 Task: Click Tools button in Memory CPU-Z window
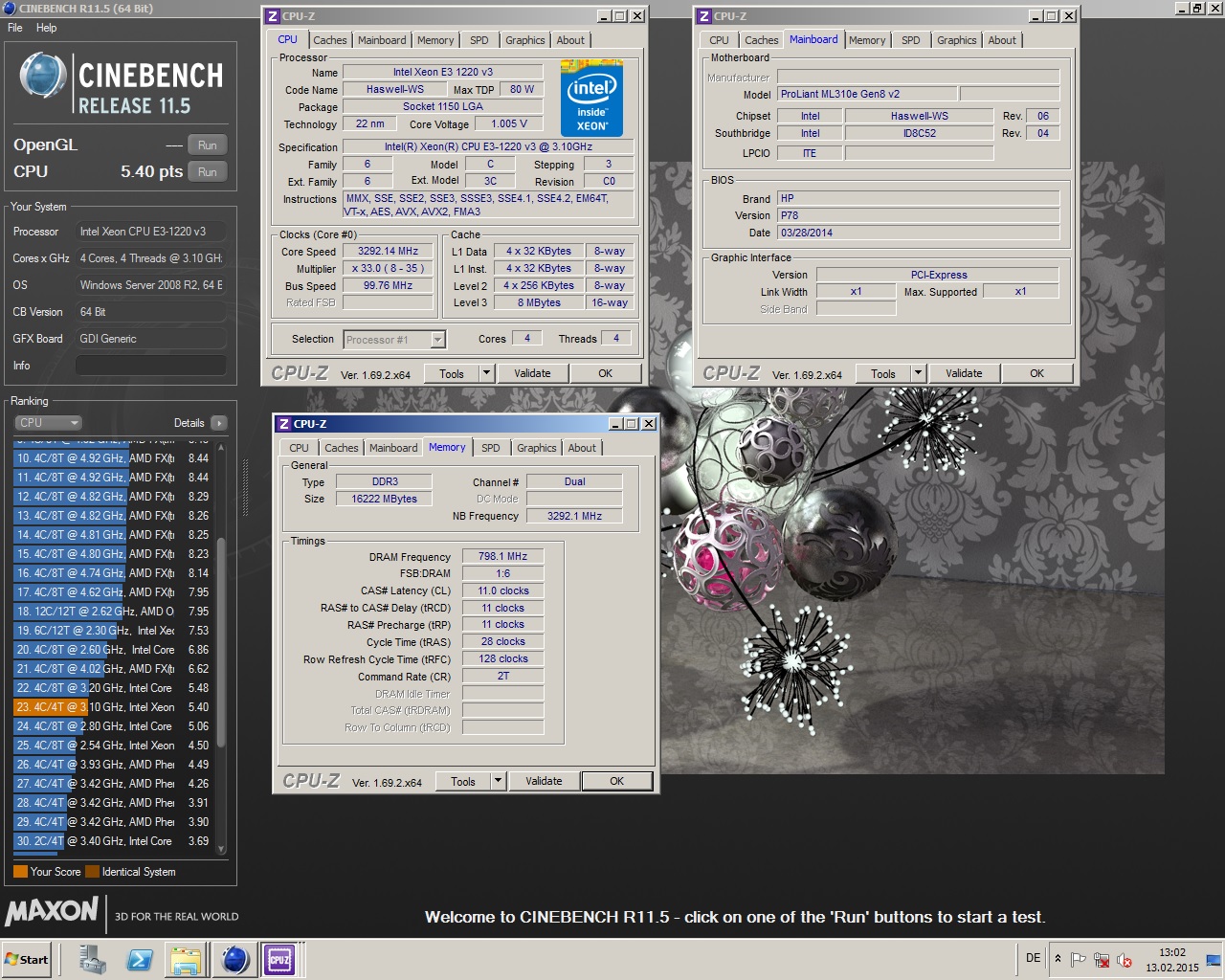click(463, 781)
